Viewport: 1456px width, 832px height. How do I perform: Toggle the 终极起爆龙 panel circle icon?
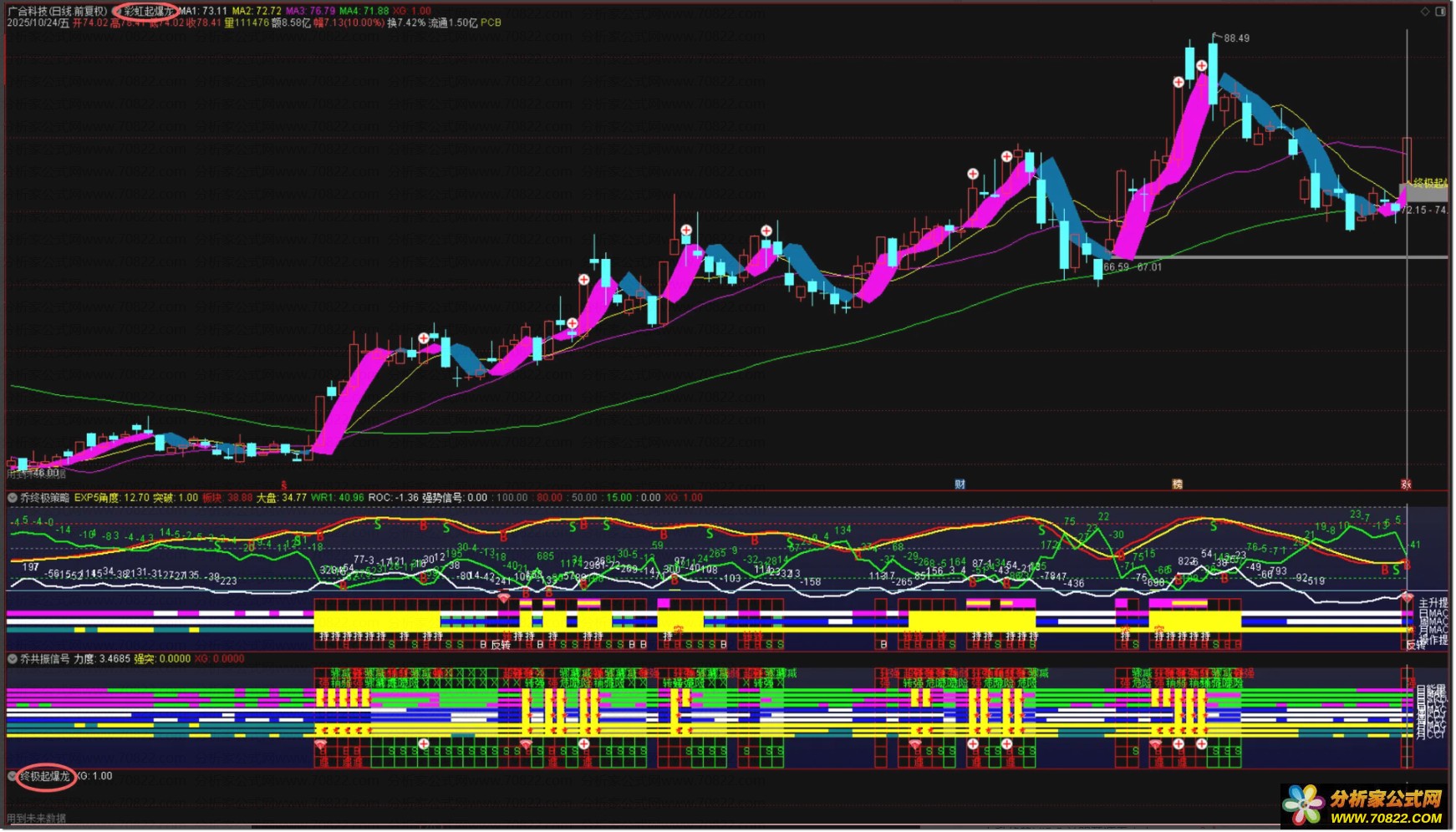13,776
